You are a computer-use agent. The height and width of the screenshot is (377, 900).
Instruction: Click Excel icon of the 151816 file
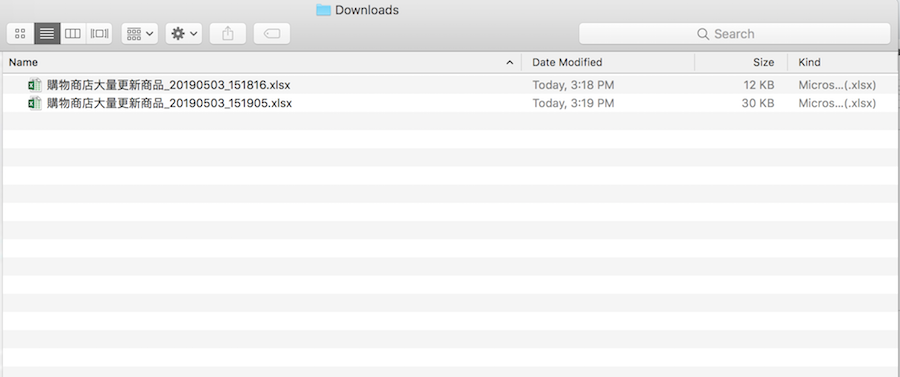click(x=34, y=85)
